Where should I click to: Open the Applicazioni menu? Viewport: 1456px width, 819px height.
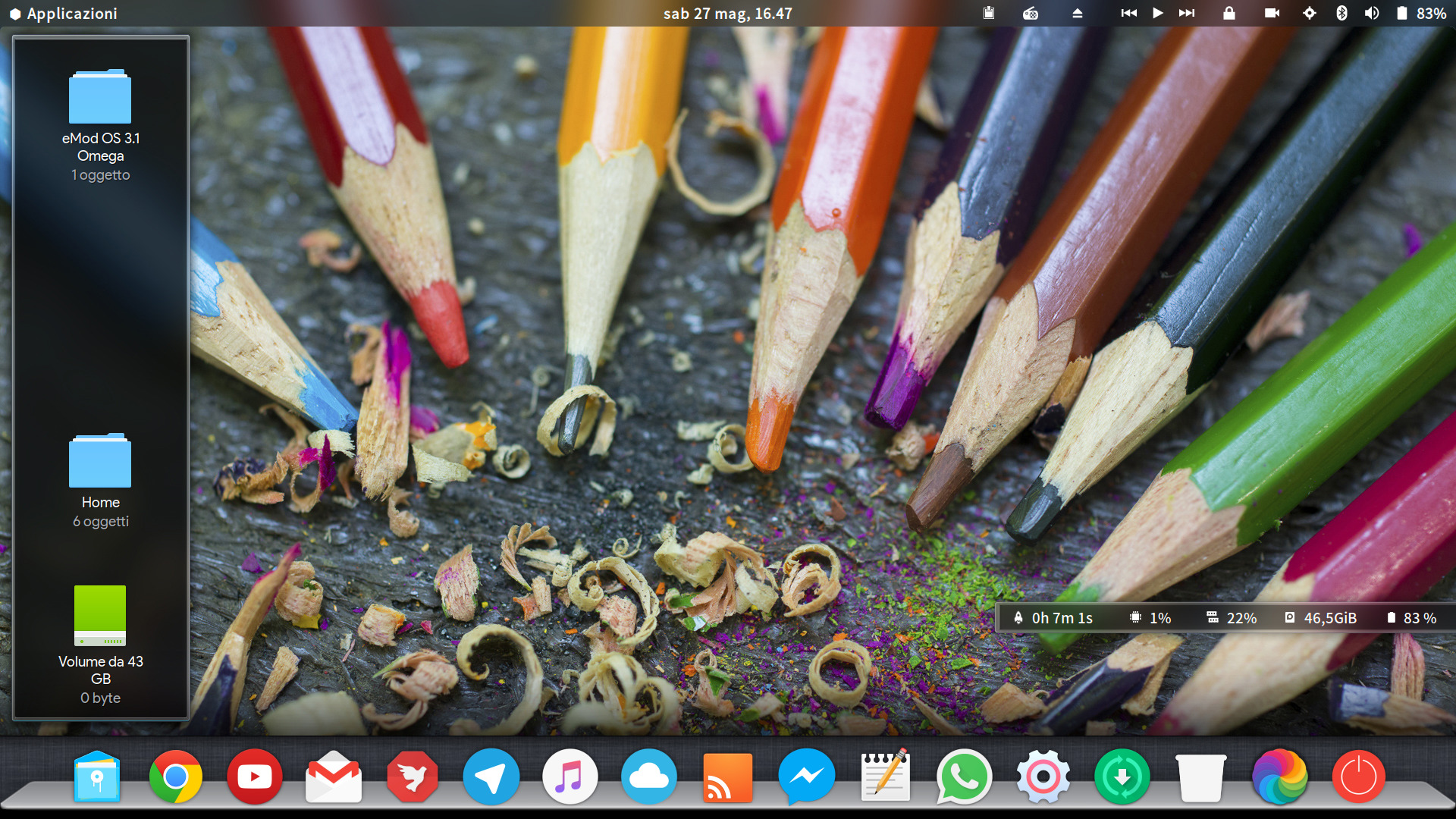(x=64, y=14)
